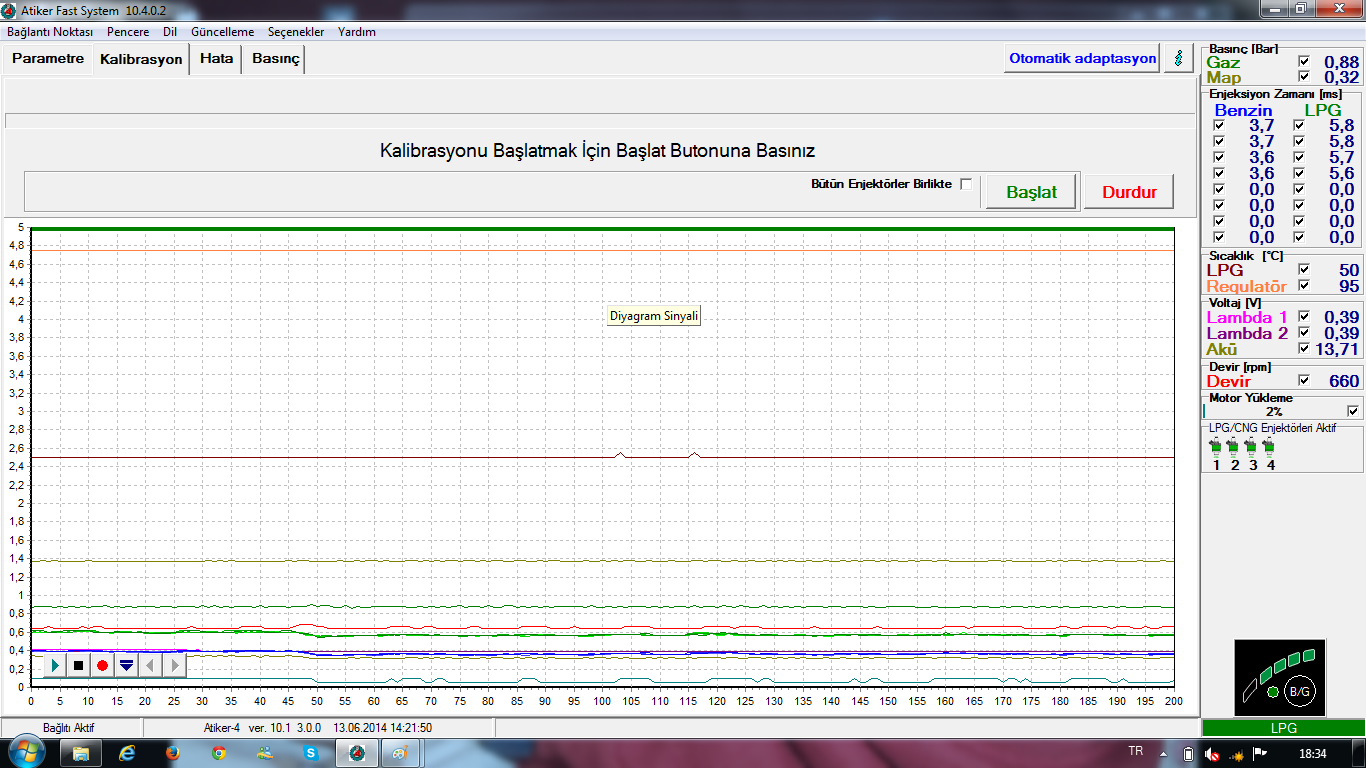Click the red Durdur button
Viewport: 1366px width, 768px height.
pos(1129,192)
